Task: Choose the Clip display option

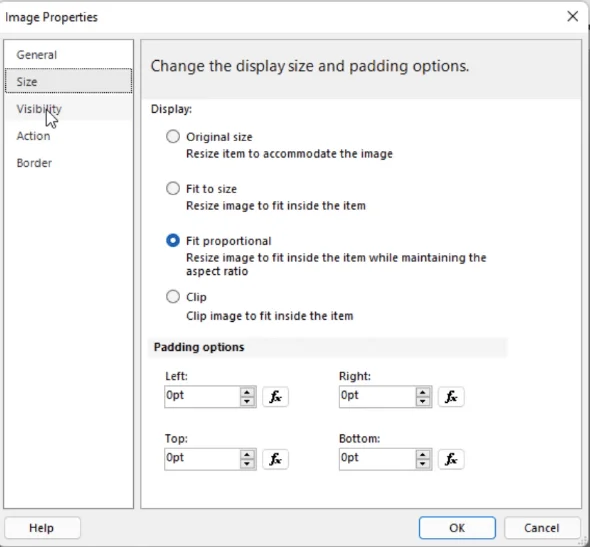Action: [173, 297]
